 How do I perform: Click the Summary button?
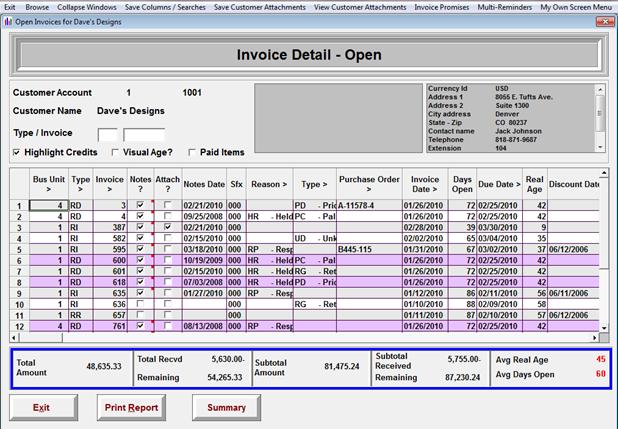coord(227,408)
